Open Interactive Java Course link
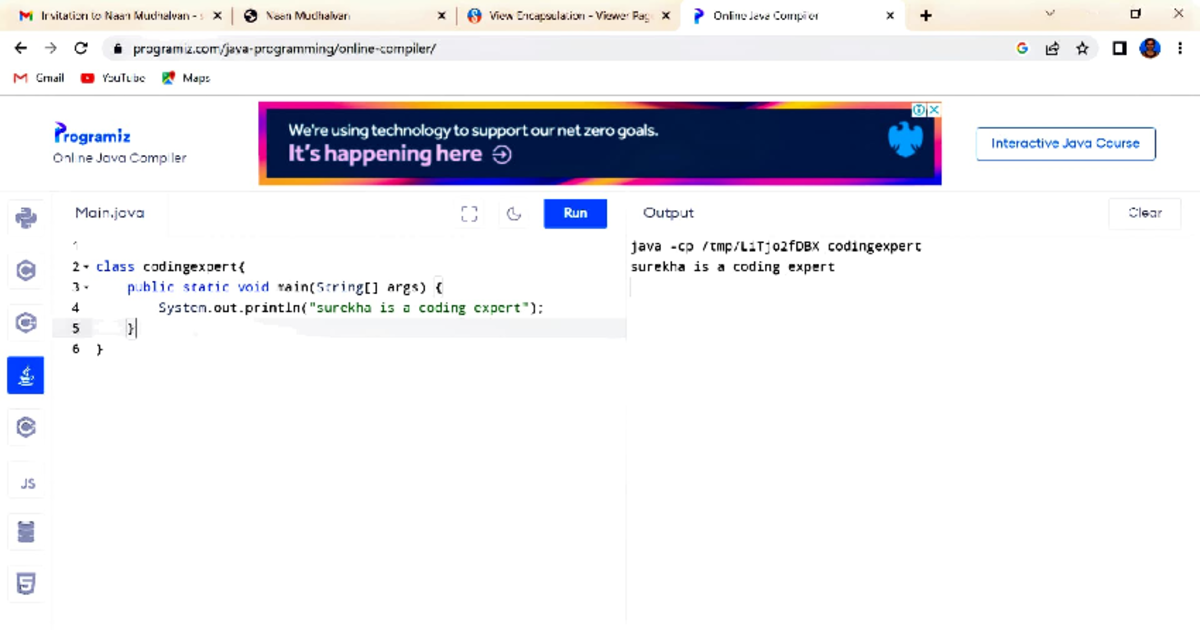Screen dimensions: 1200x630 click(1065, 143)
